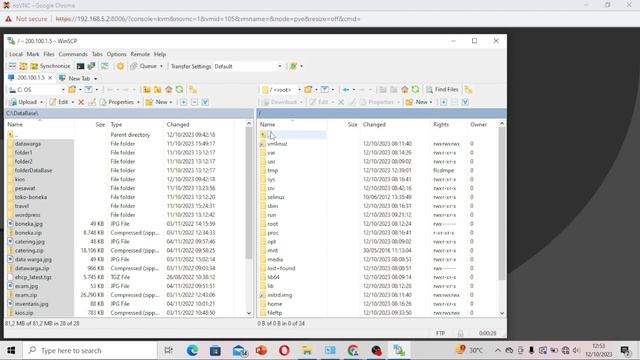This screenshot has height=360, width=640.
Task: Open the Options menu
Action: pyautogui.click(x=117, y=54)
